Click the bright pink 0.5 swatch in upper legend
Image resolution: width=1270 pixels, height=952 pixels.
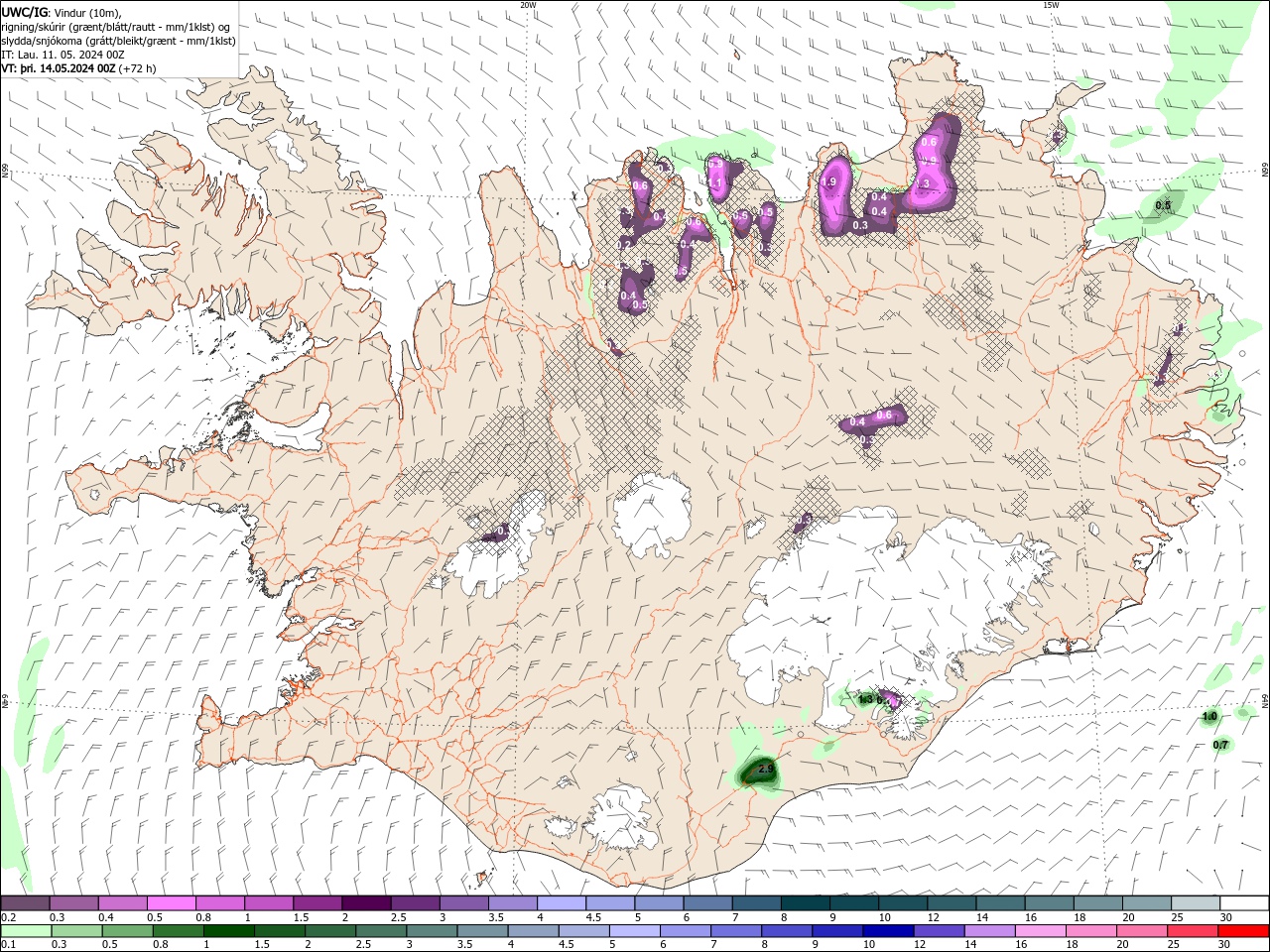pos(171,903)
